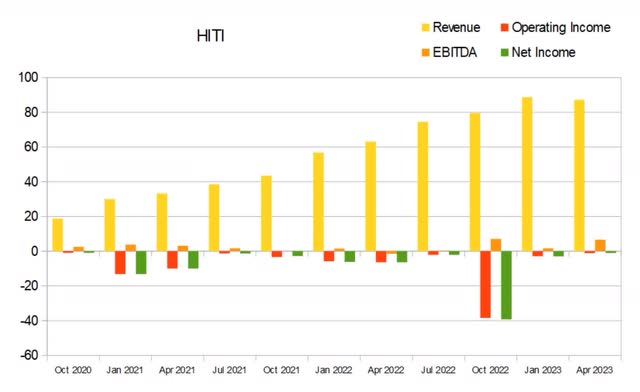Click the Jan 2022 yellow Revenue bar
Screen dimensions: 640x392
pyautogui.click(x=318, y=202)
